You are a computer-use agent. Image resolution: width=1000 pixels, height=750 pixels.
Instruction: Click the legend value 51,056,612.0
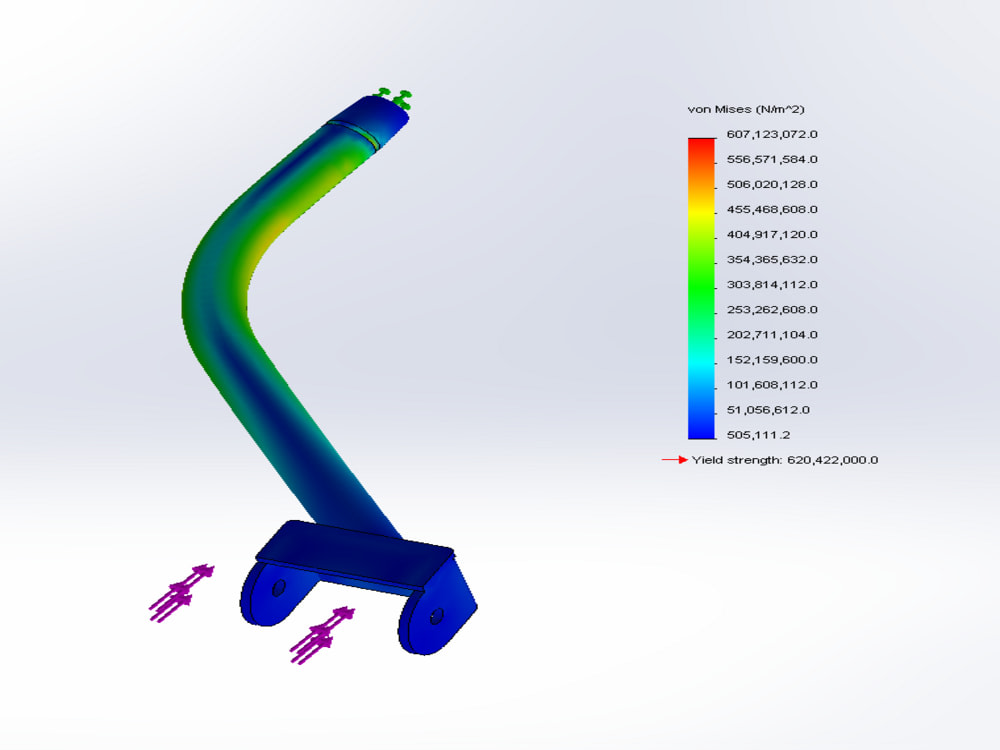pos(768,409)
